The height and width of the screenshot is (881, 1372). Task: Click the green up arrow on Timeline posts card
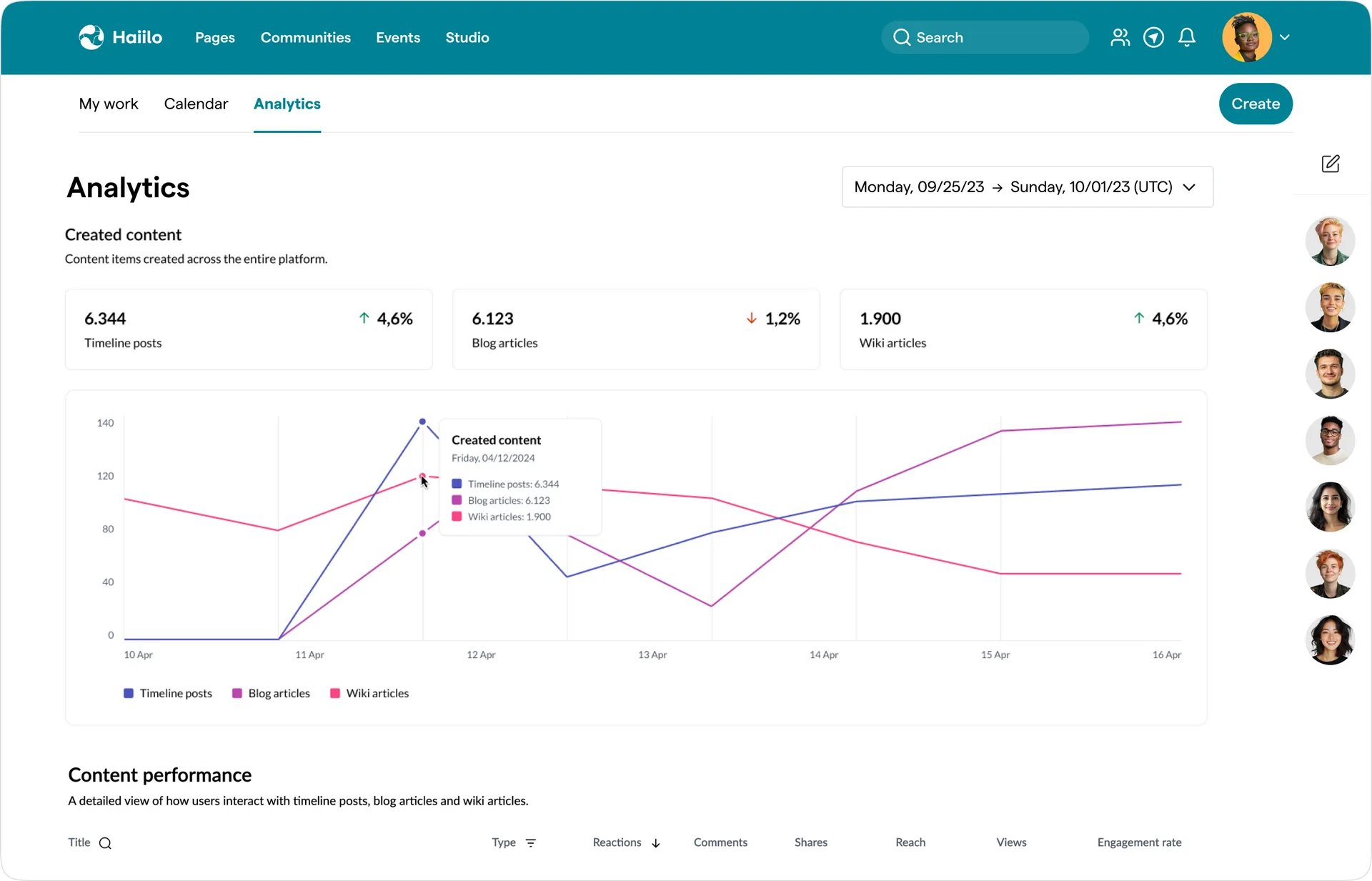364,318
